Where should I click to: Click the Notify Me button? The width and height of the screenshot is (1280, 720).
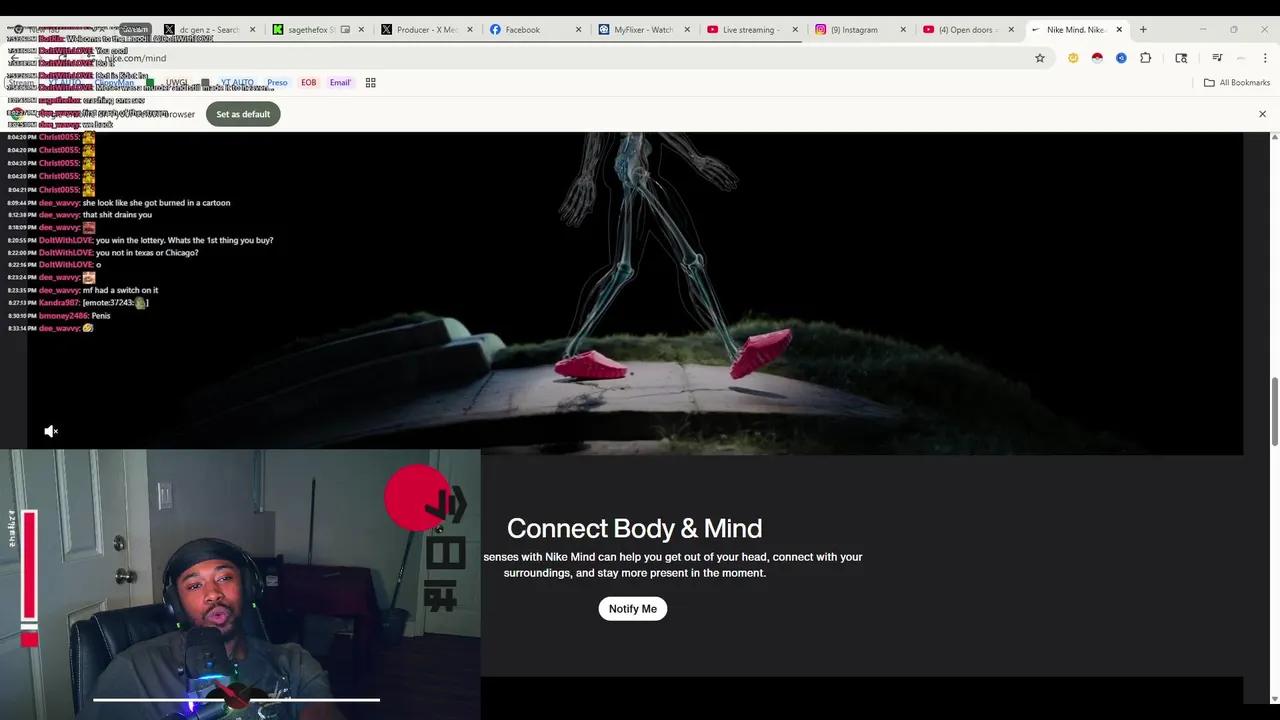pyautogui.click(x=633, y=609)
